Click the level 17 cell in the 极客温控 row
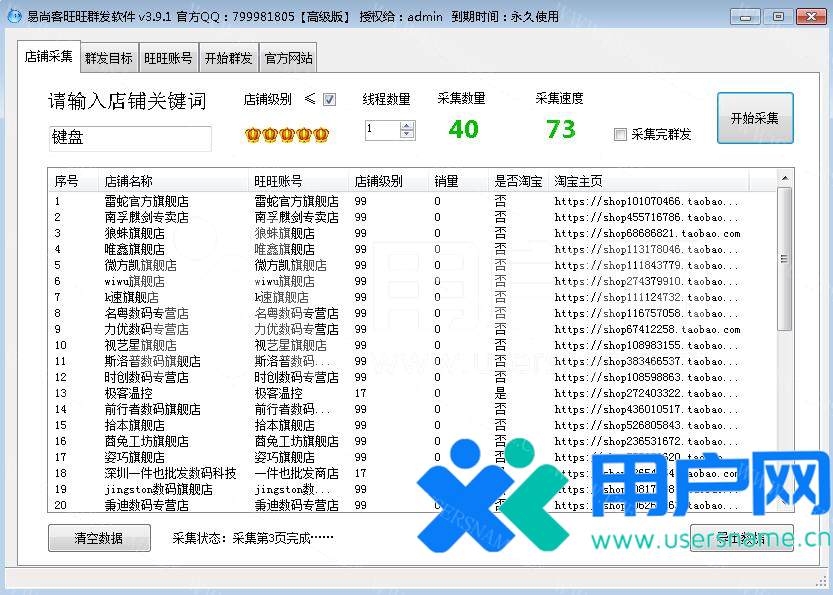Viewport: 833px width, 595px height. coord(361,393)
